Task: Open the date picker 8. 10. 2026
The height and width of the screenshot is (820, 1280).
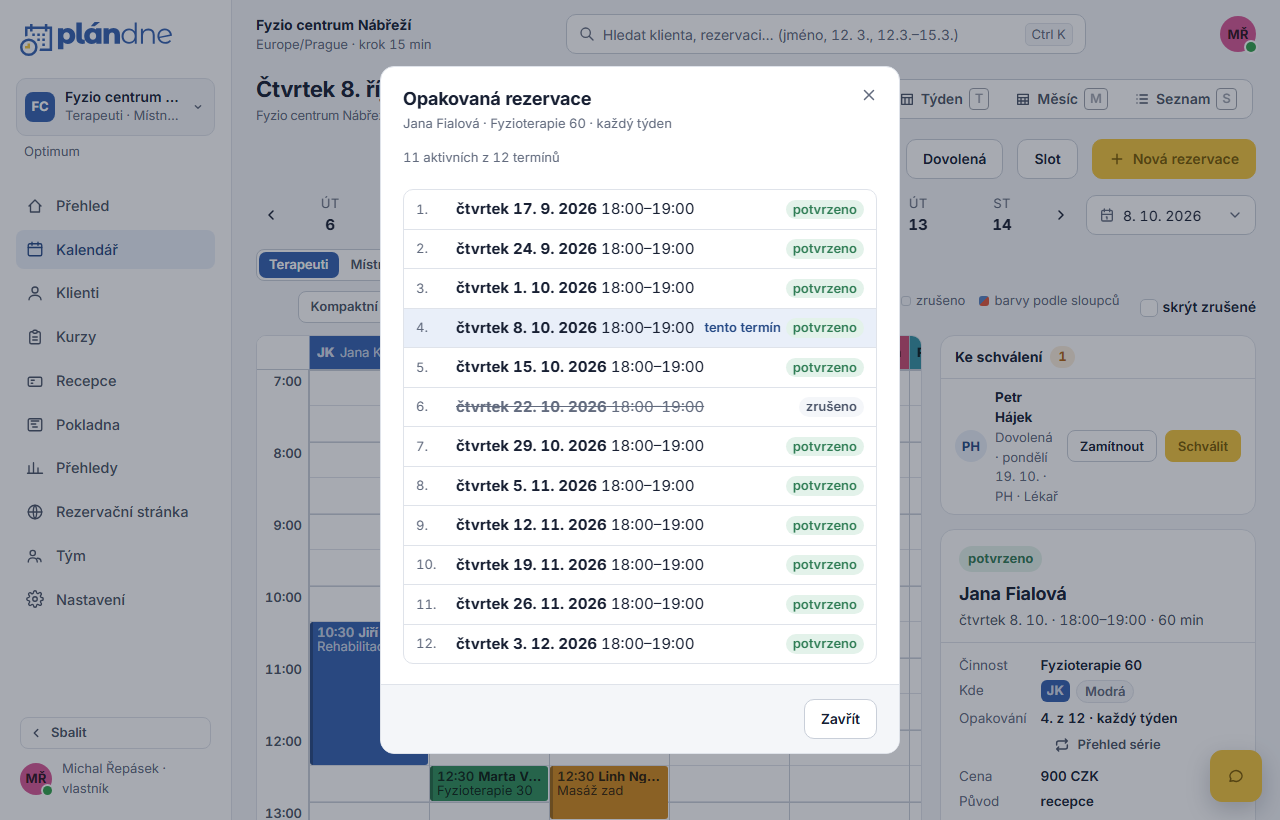Action: pyautogui.click(x=1170, y=215)
